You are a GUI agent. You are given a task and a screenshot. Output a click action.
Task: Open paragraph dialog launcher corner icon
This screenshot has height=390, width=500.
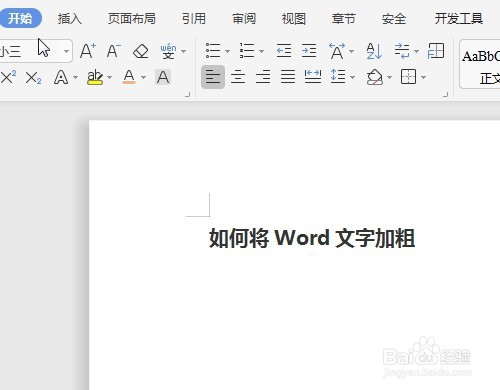446,95
